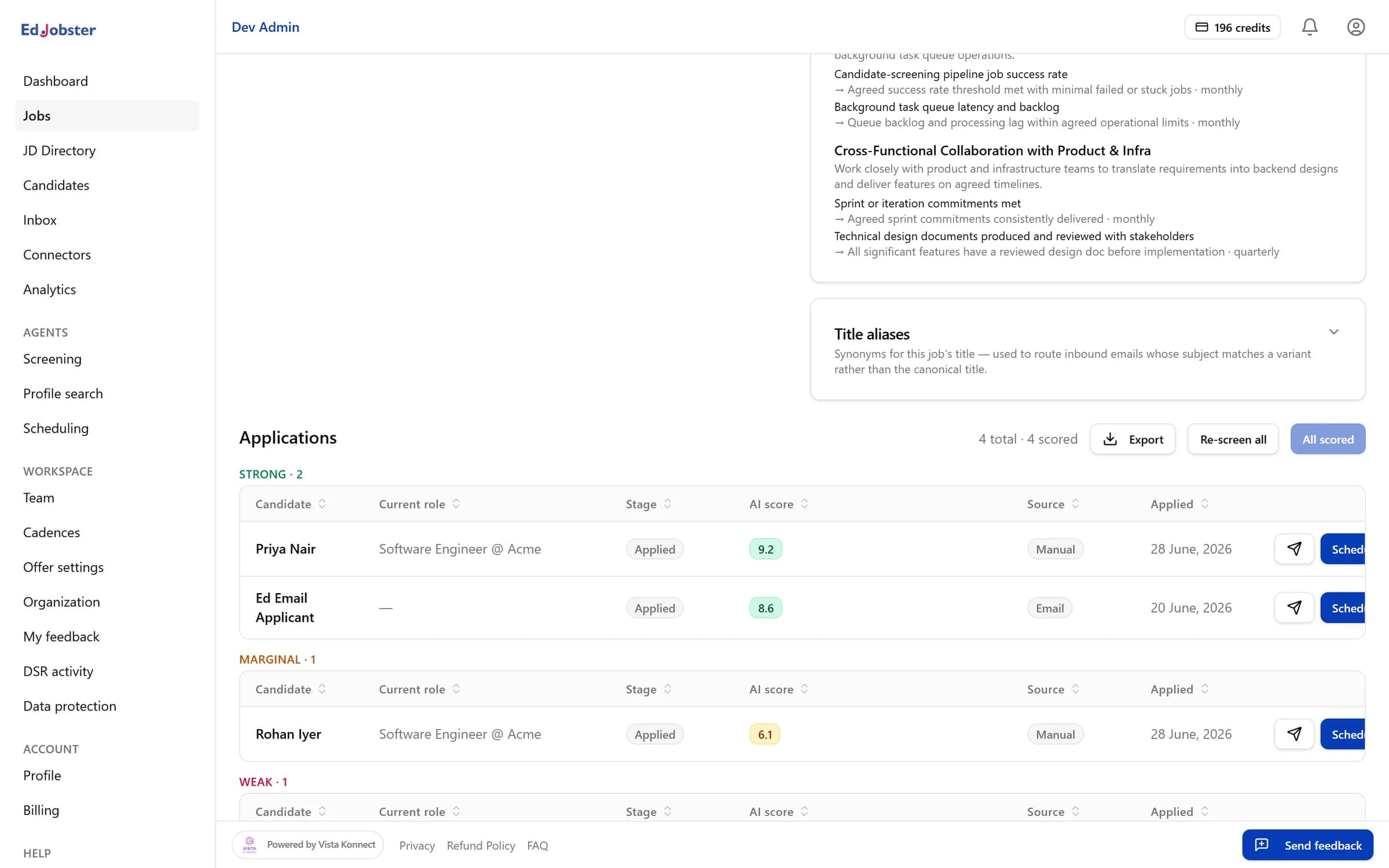Click the 6.1 AI score badge
Image resolution: width=1389 pixels, height=868 pixels.
(765, 734)
